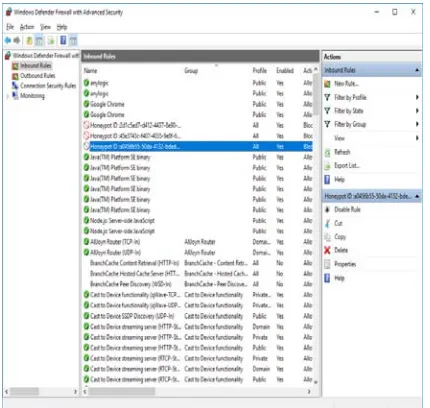Image resolution: width=430 pixels, height=408 pixels.
Task: Click the Help icon under the Honeypot section
Action: pyautogui.click(x=327, y=278)
